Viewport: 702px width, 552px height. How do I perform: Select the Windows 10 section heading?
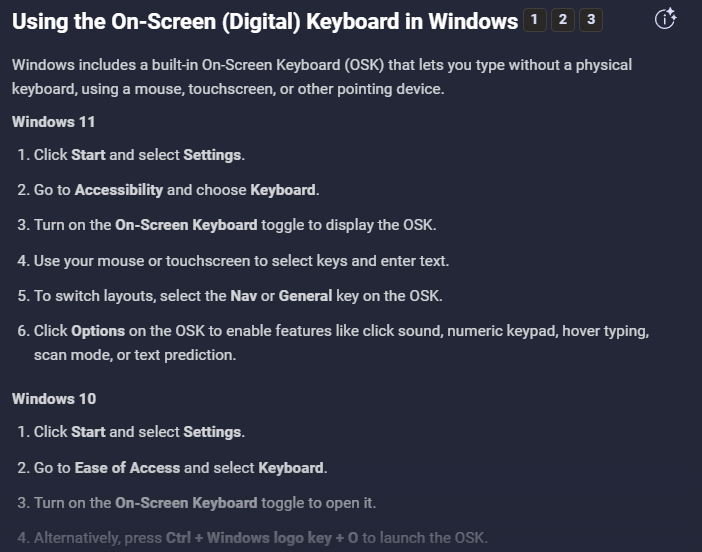54,399
